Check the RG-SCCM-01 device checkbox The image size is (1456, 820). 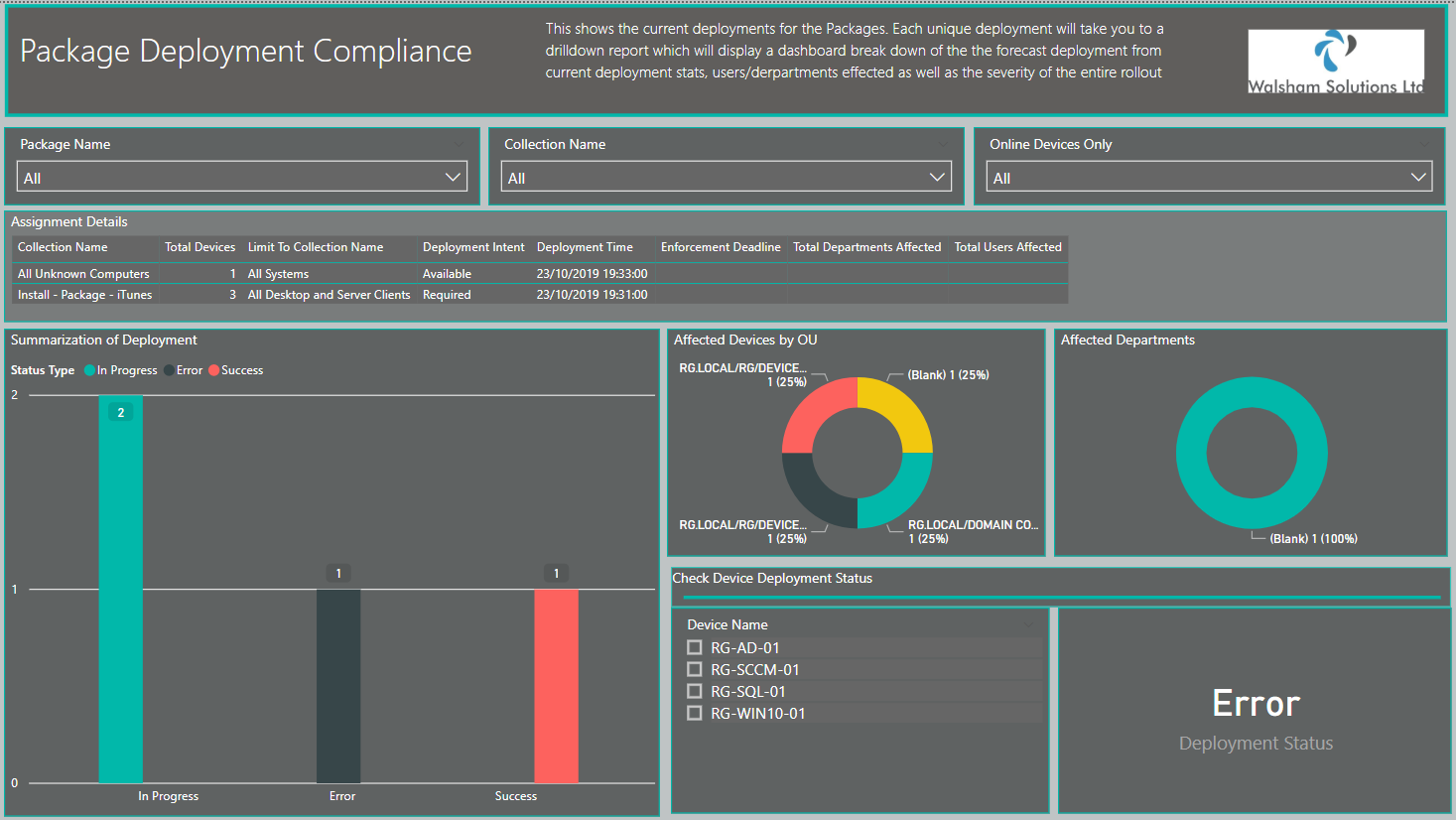pos(695,669)
